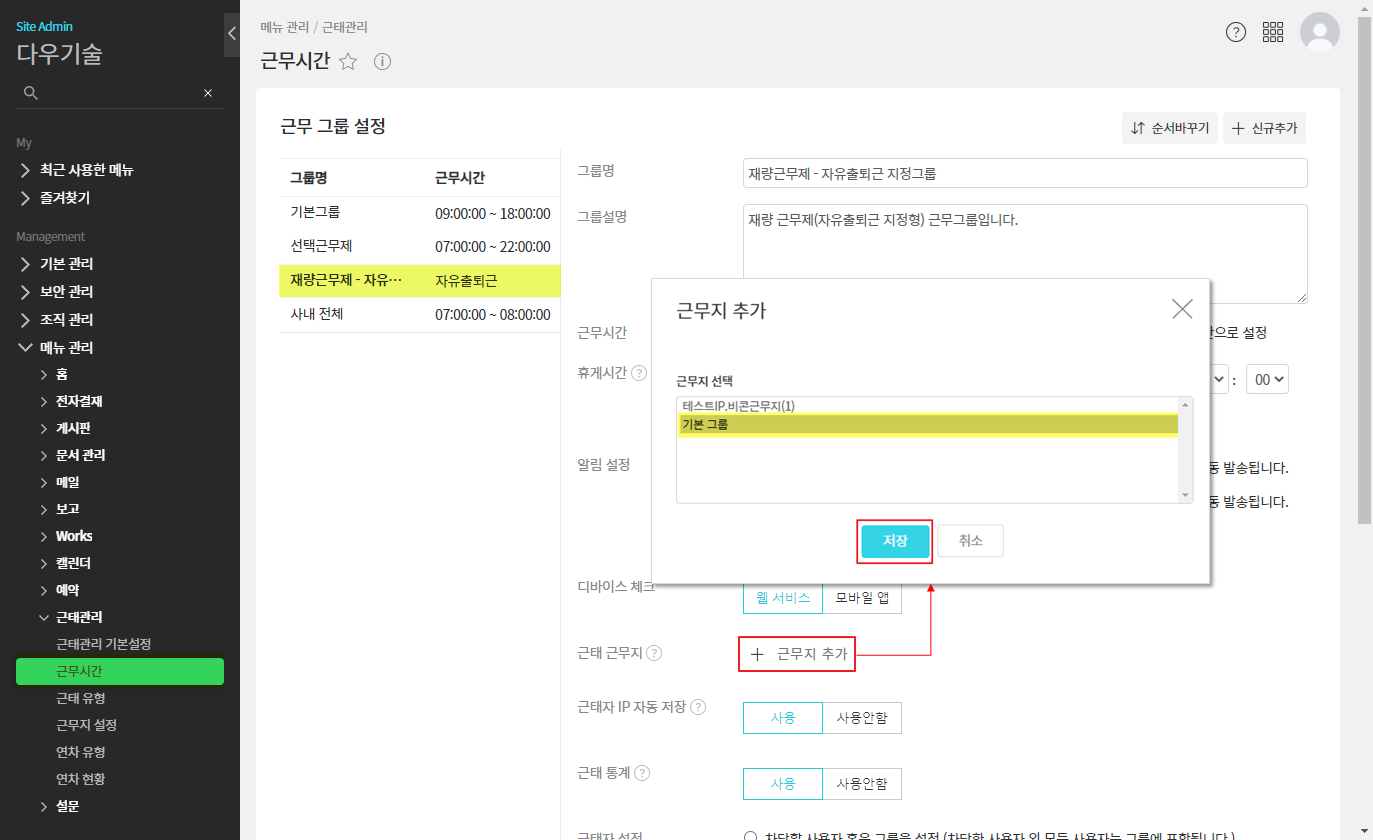Image resolution: width=1373 pixels, height=840 pixels.
Task: Collapse the sidebar with the arrow icon
Action: pyautogui.click(x=232, y=33)
